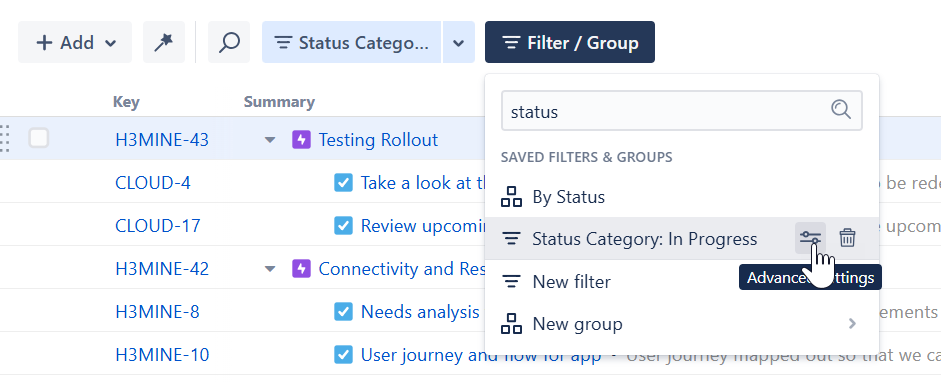Click task type icon on H3MINE-10 row
Image resolution: width=941 pixels, height=382 pixels.
[x=343, y=355]
